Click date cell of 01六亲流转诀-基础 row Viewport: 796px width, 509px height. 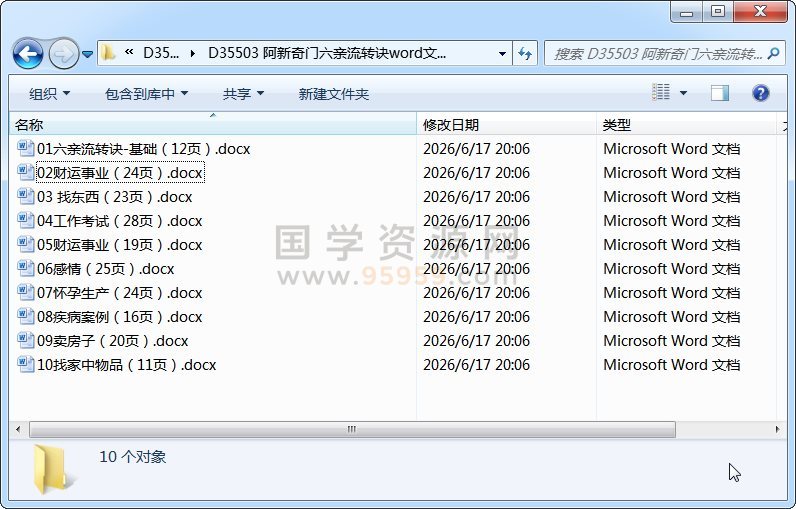point(477,149)
